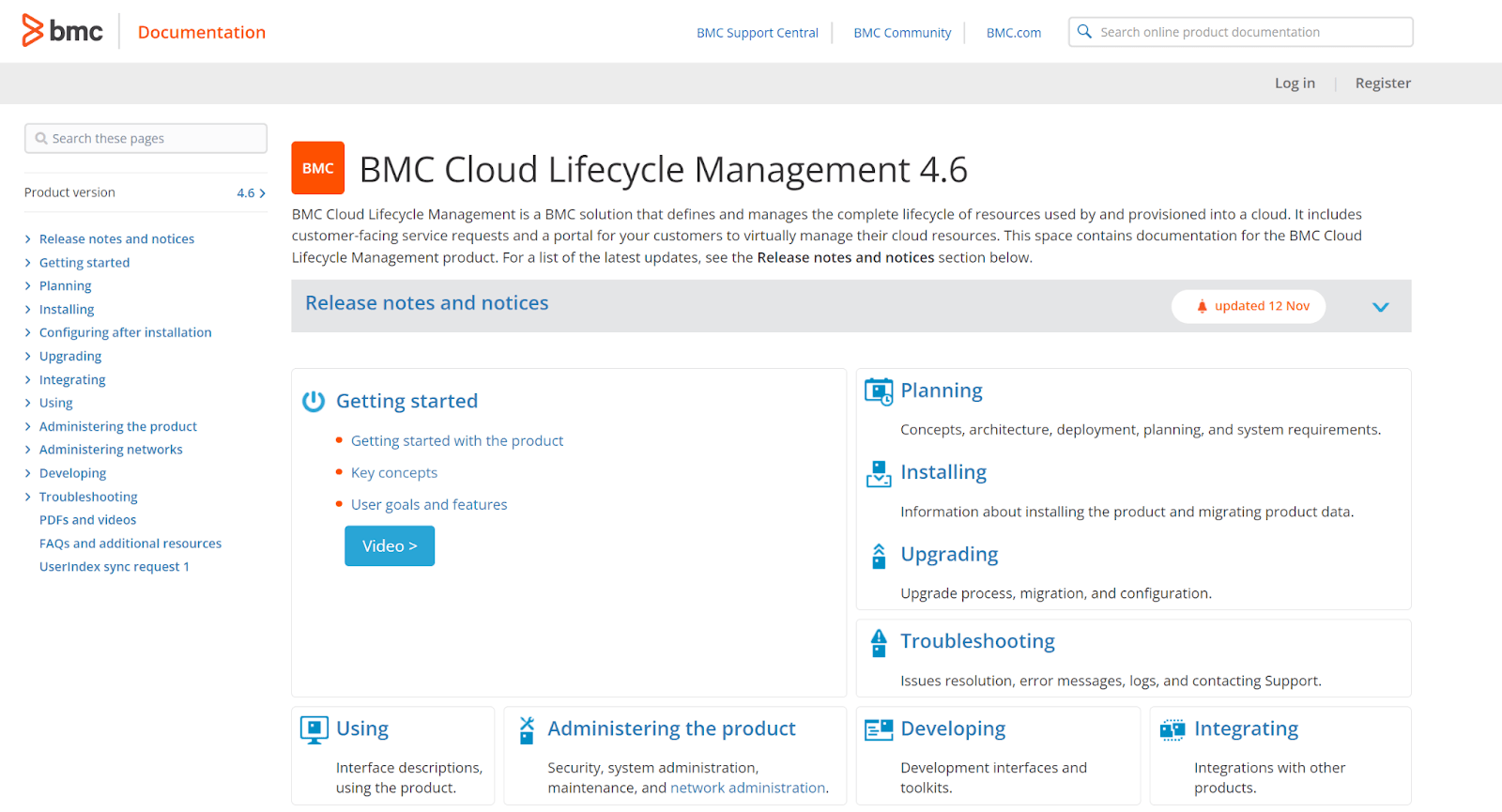This screenshot has width=1502, height=812.
Task: Open PDFs and videos in sidebar
Action: coord(87,520)
